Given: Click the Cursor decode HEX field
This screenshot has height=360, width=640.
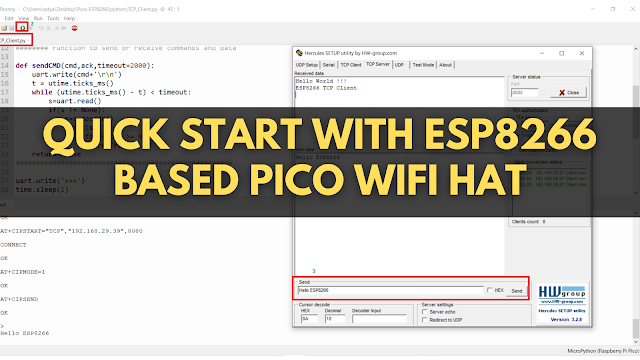Looking at the screenshot, I should coord(309,319).
